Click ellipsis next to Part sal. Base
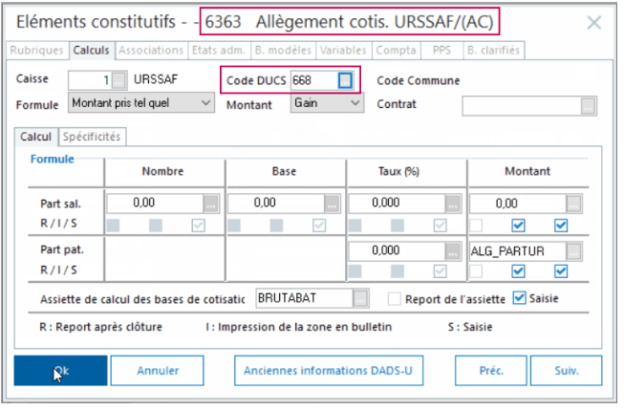 332,204
